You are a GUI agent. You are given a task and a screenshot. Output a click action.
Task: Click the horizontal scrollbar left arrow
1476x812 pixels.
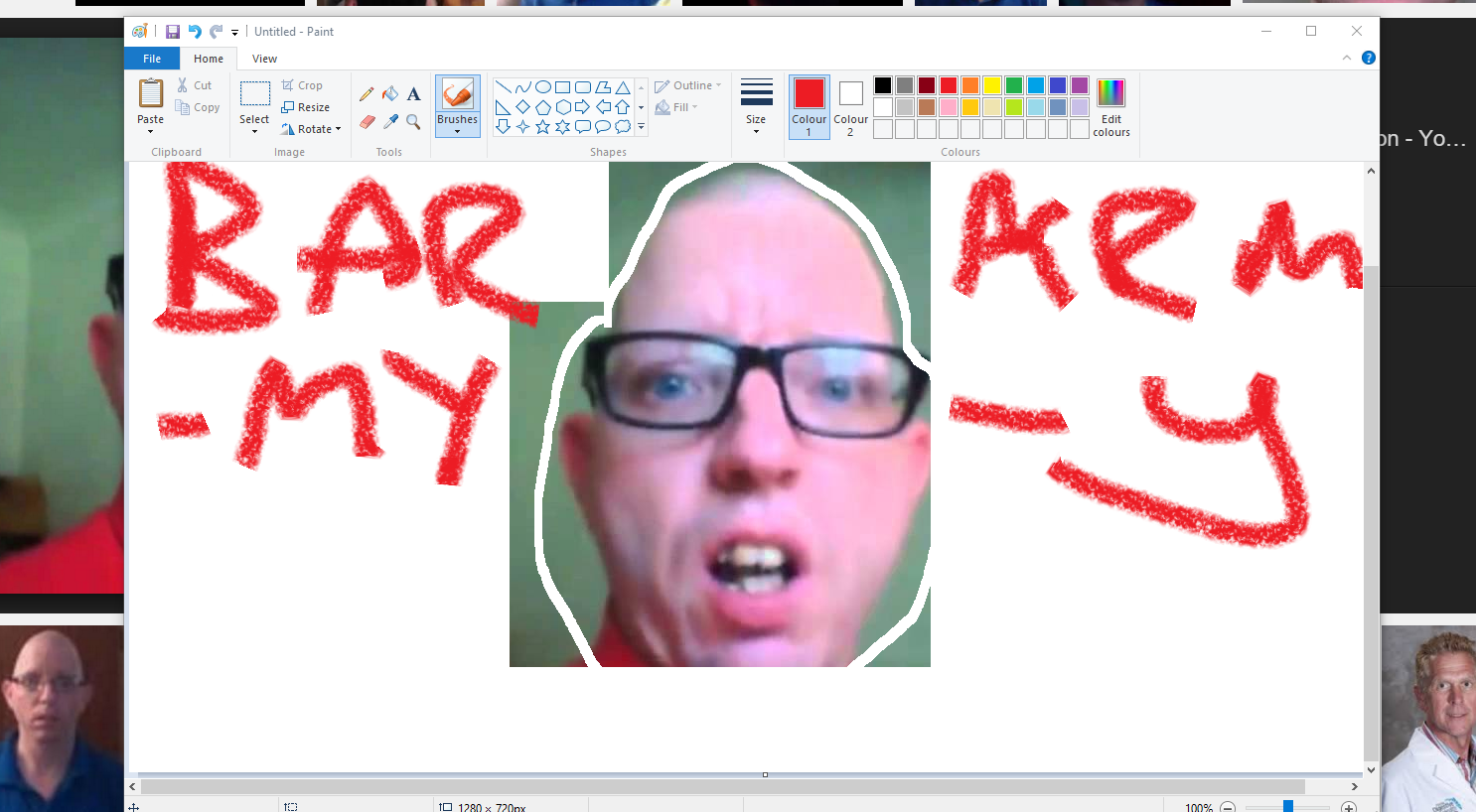pos(133,786)
